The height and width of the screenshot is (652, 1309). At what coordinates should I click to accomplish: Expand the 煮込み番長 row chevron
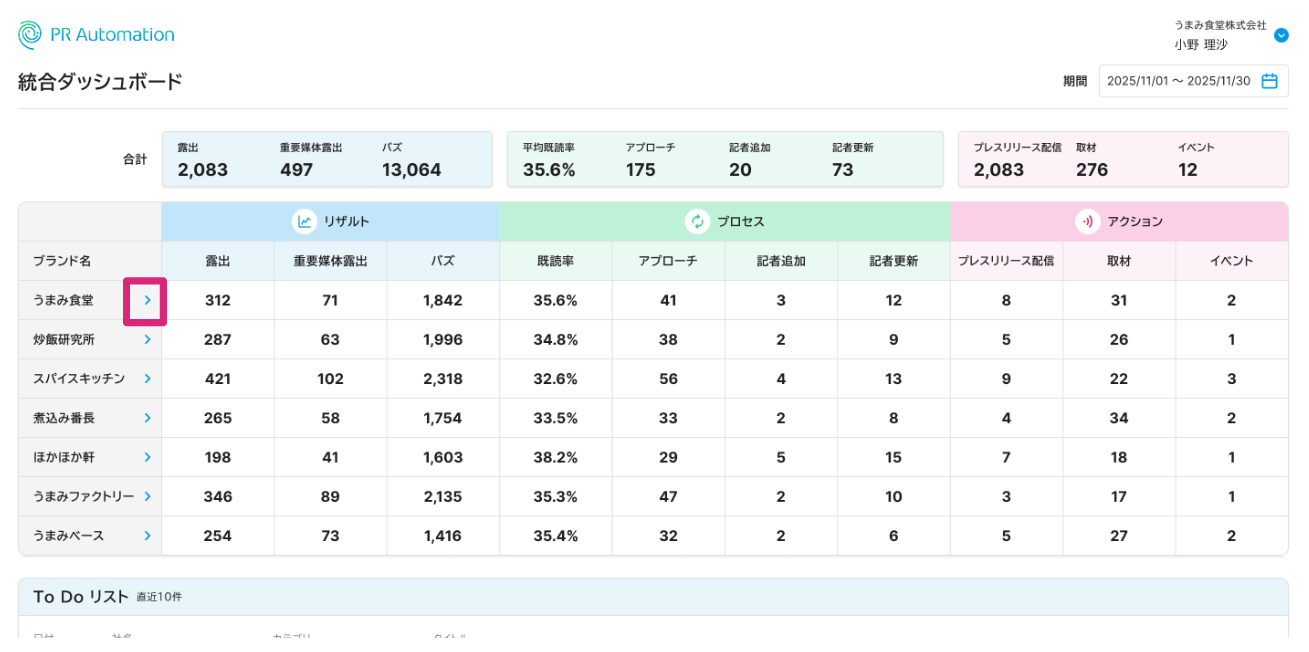click(147, 418)
